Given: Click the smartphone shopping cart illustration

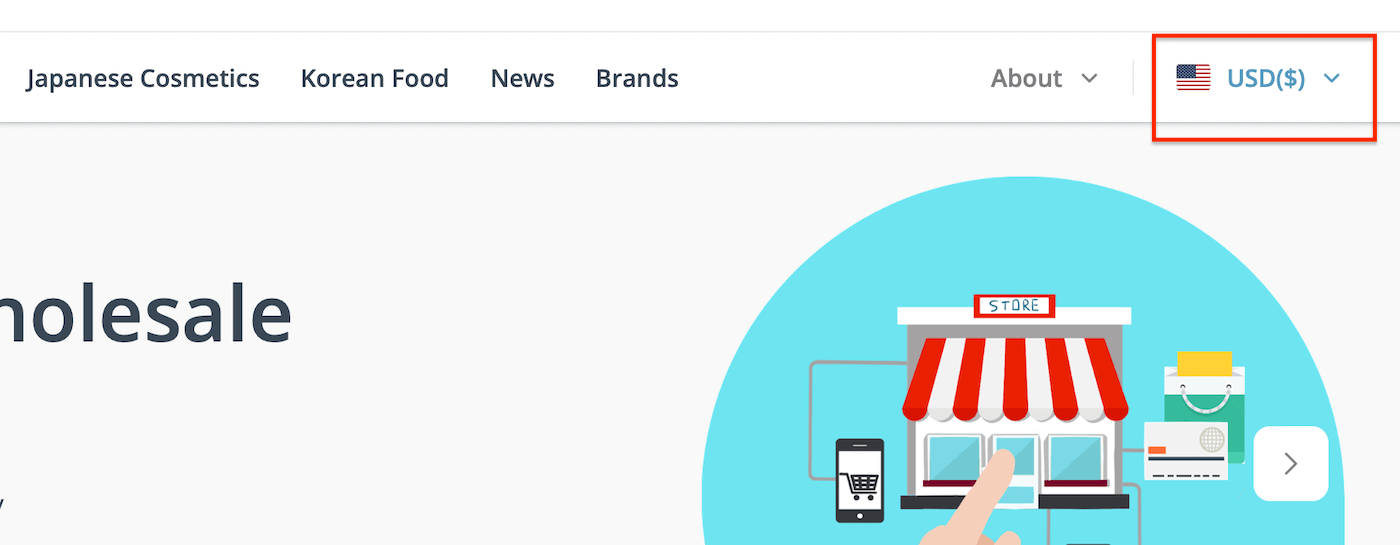Looking at the screenshot, I should tap(860, 481).
